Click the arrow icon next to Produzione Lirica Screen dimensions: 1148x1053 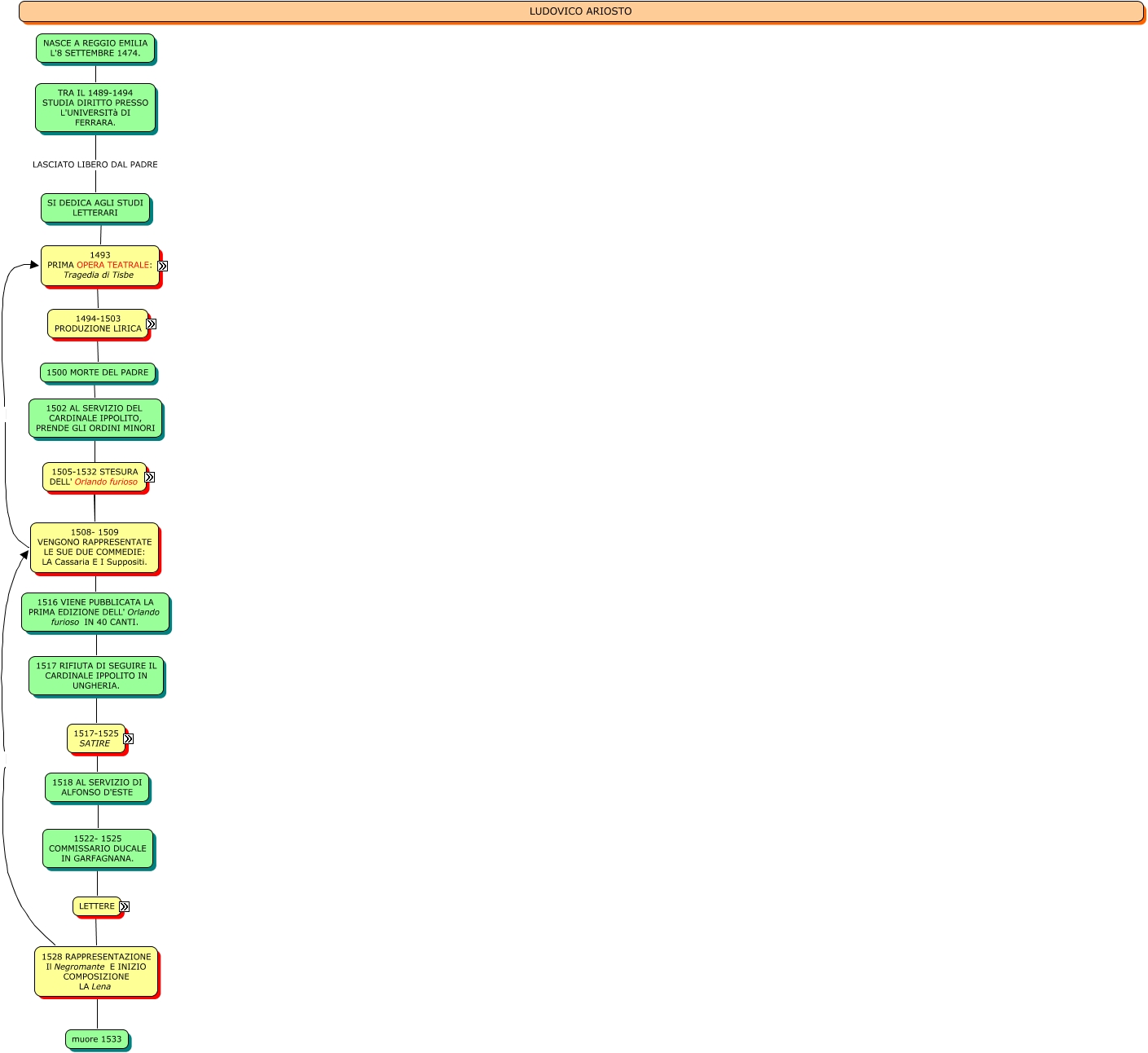(151, 324)
